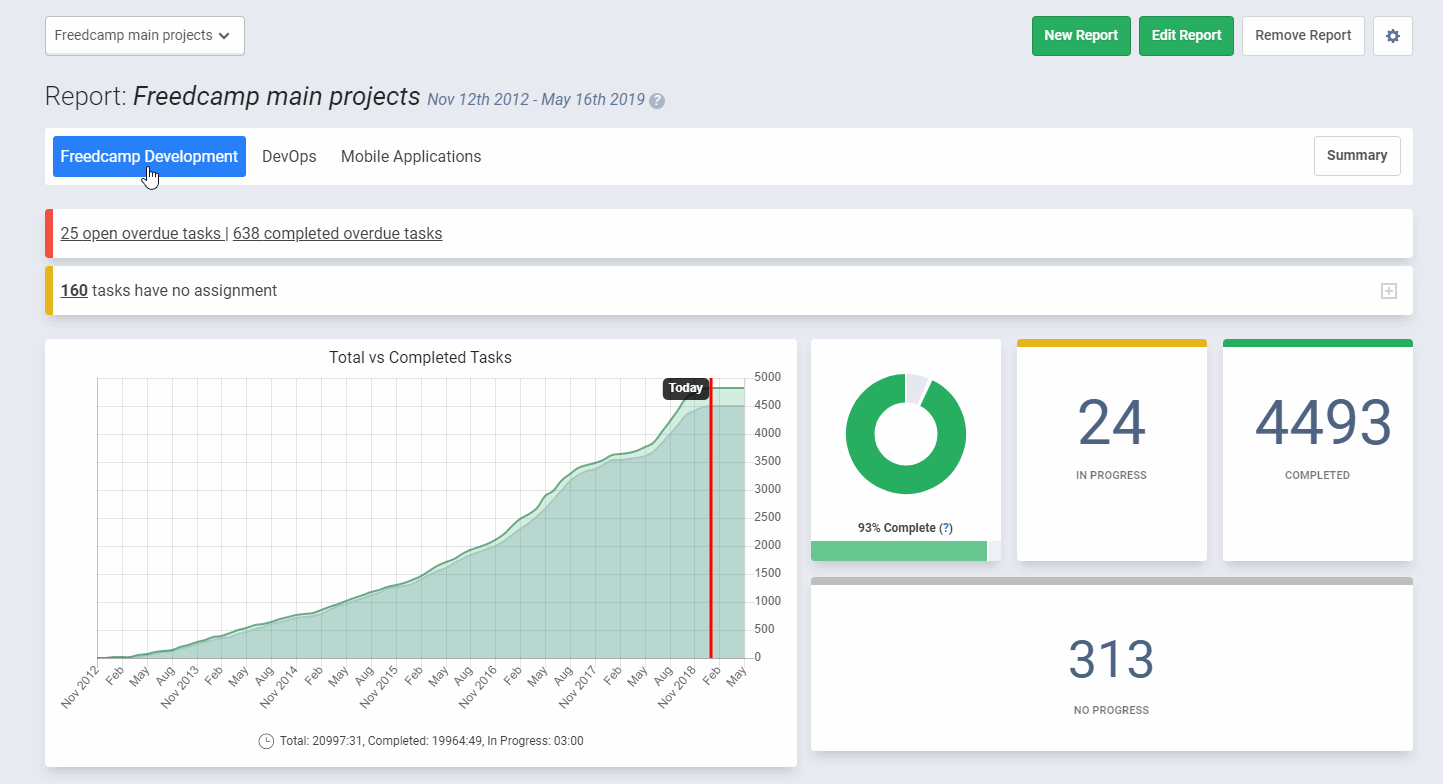This screenshot has height=784, width=1443.
Task: Click the red Today line on chart
Action: 711,518
